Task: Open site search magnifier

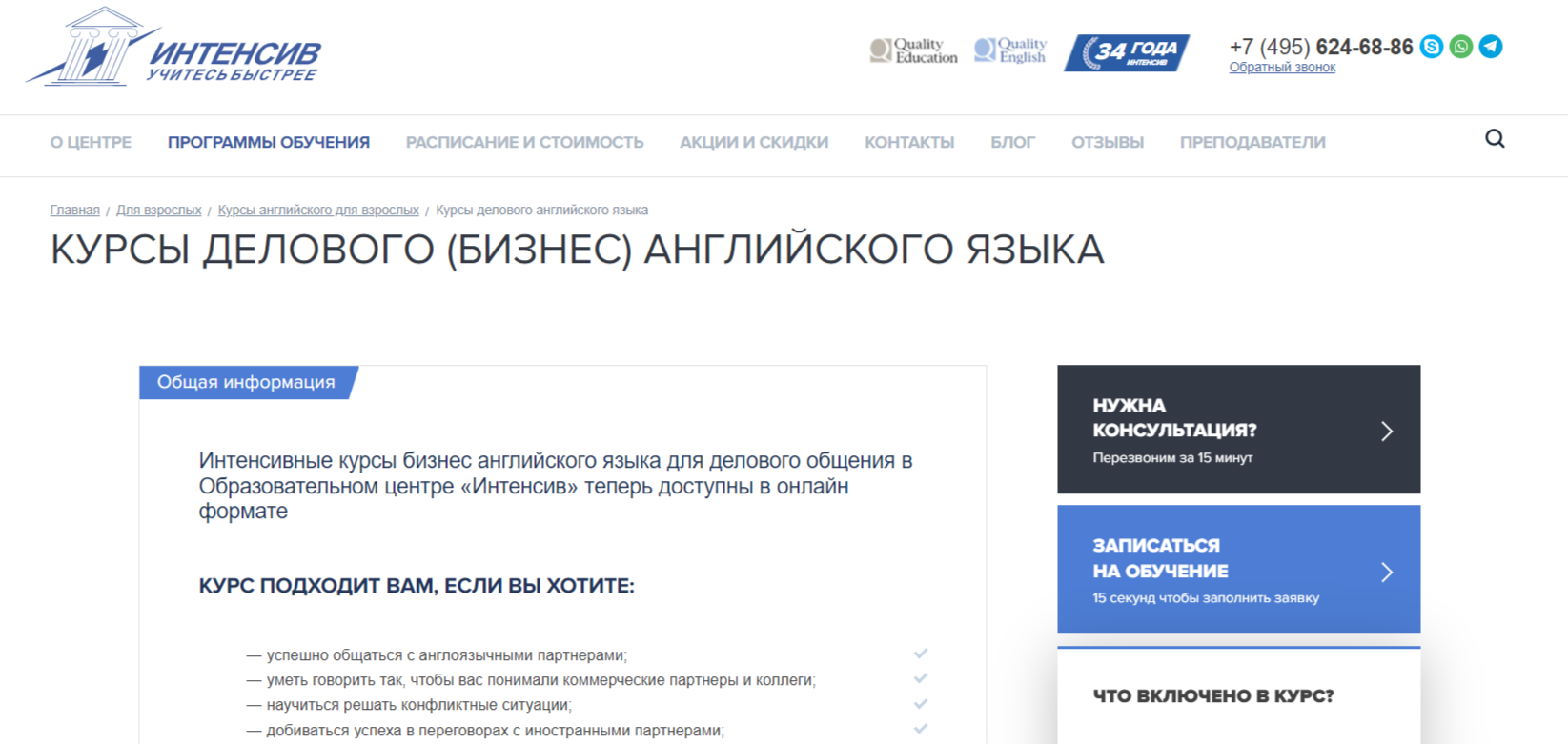Action: pos(1495,139)
